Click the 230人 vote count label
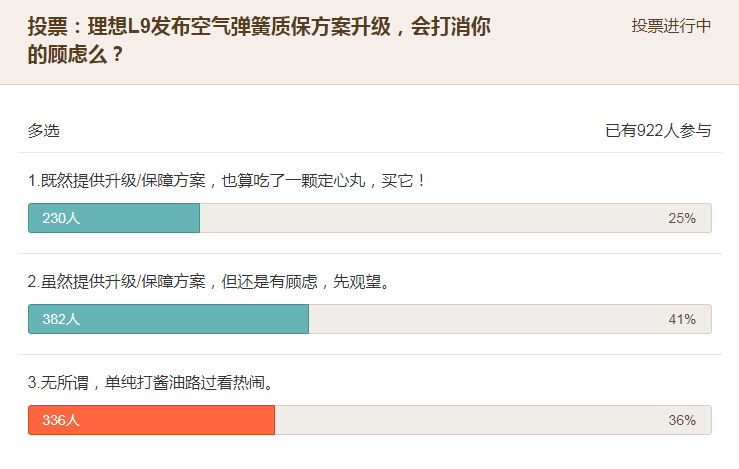Viewport: 739px width, 469px height. (x=61, y=218)
